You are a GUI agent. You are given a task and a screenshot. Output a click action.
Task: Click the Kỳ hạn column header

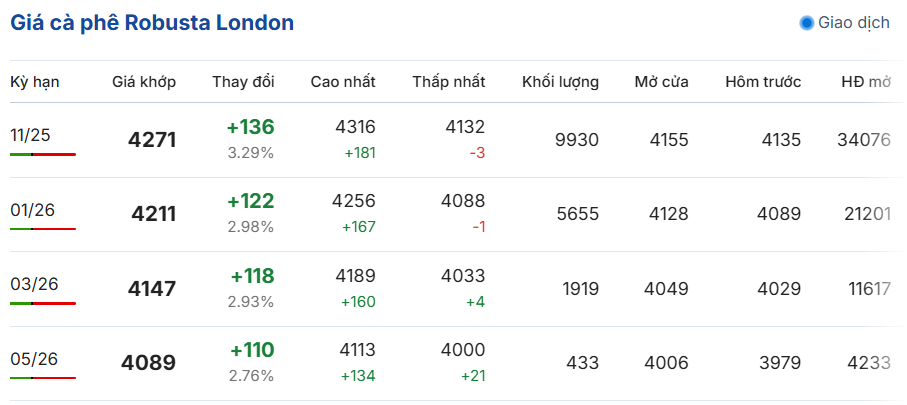pyautogui.click(x=35, y=82)
